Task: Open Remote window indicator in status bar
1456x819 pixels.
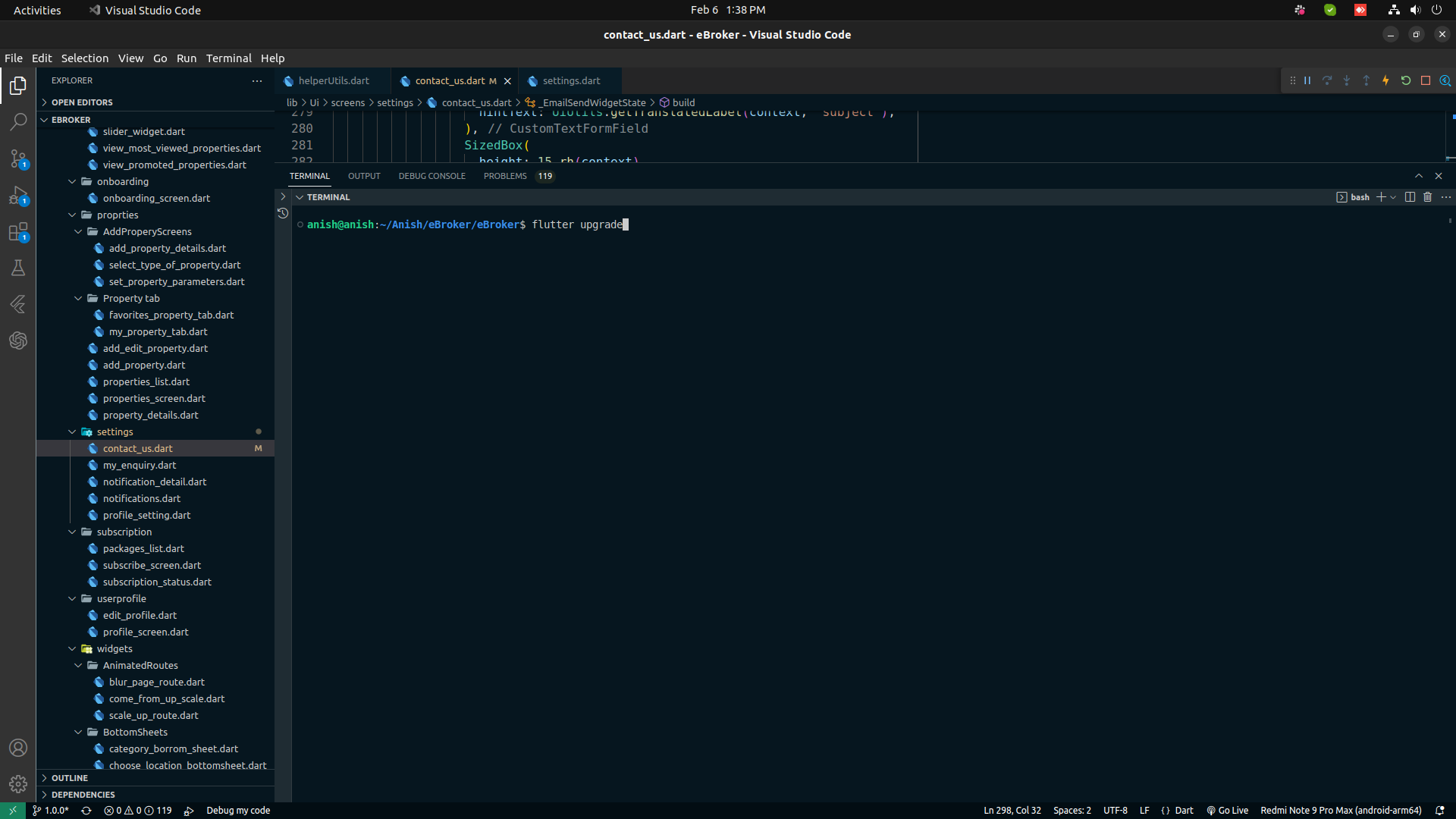Action: (13, 811)
